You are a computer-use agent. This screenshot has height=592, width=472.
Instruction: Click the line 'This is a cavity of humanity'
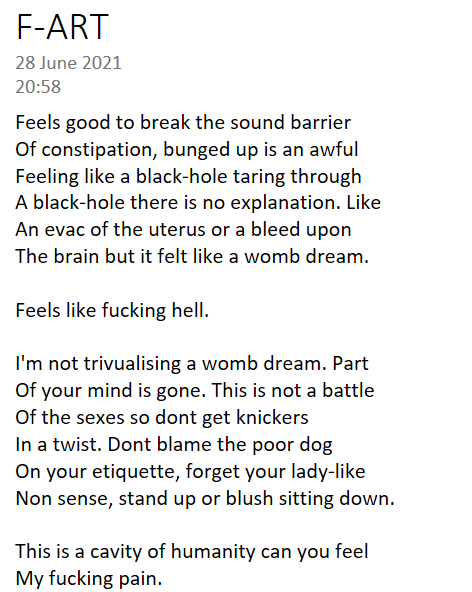(x=192, y=552)
